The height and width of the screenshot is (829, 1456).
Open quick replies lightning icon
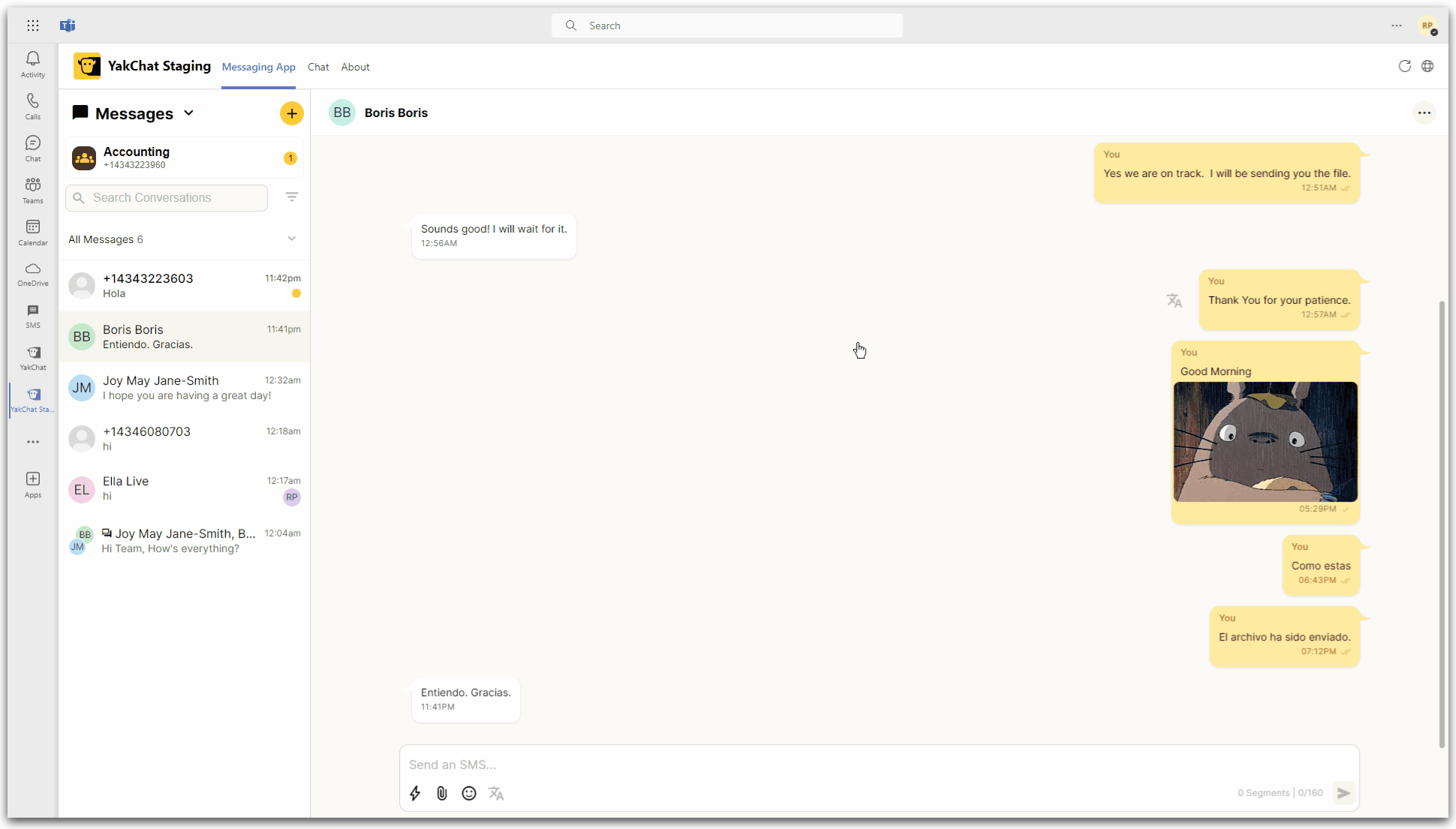pyautogui.click(x=415, y=793)
